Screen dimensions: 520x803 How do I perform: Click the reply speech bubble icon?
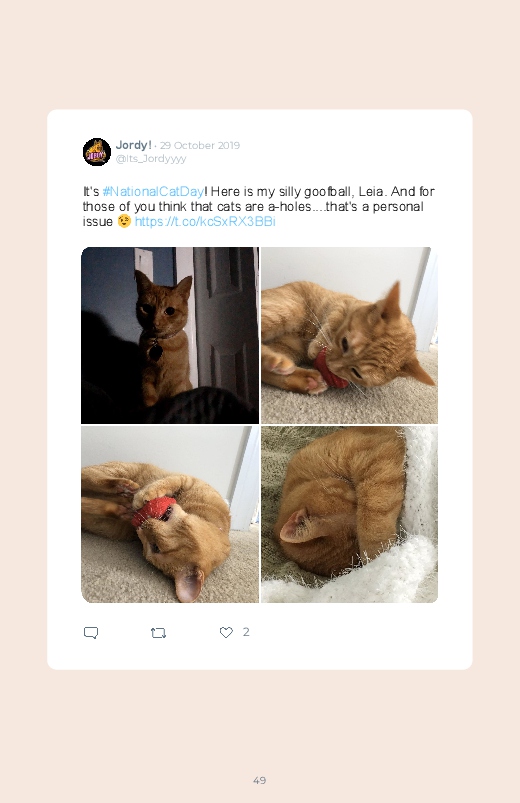(x=91, y=633)
